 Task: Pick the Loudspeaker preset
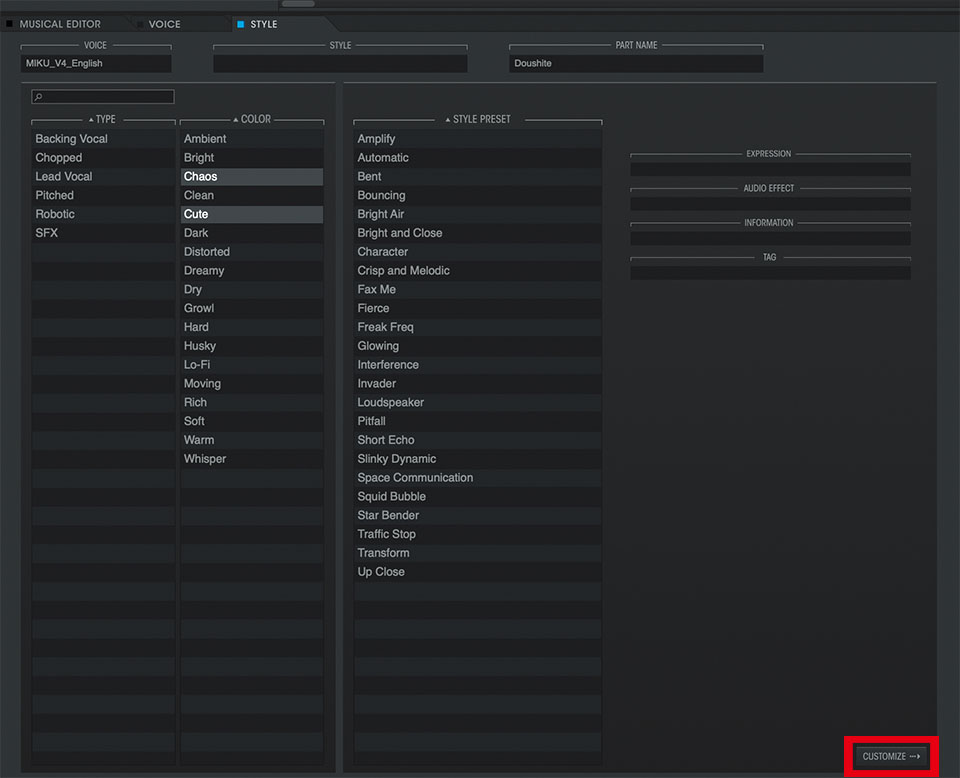[x=478, y=403]
